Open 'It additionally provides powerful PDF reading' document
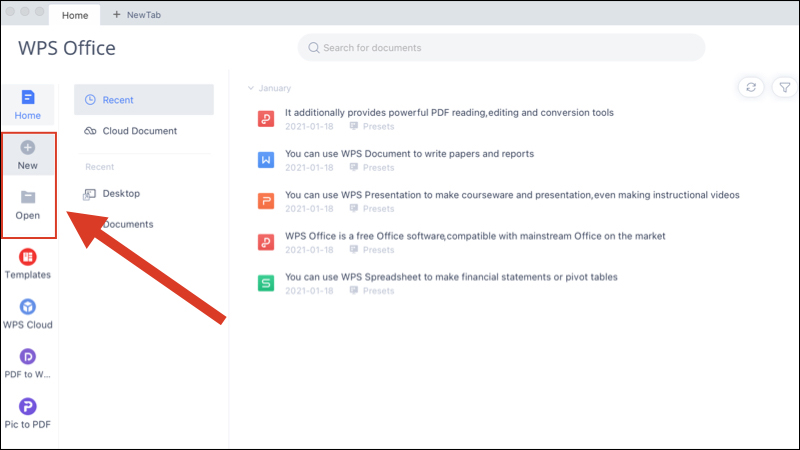Screen dimensions: 800x450 (x=449, y=113)
